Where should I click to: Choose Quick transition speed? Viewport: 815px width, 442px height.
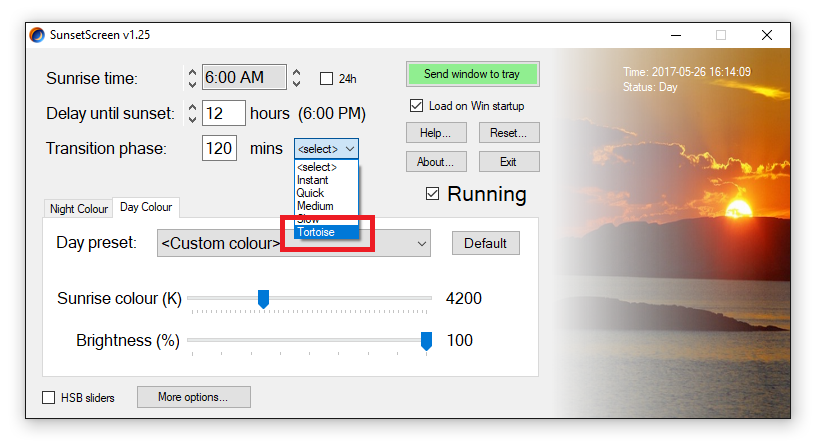(x=326, y=193)
